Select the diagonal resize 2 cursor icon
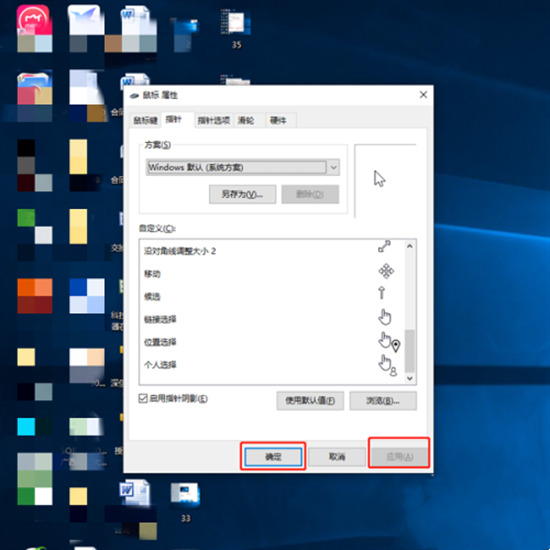This screenshot has width=550, height=550. coord(384,246)
